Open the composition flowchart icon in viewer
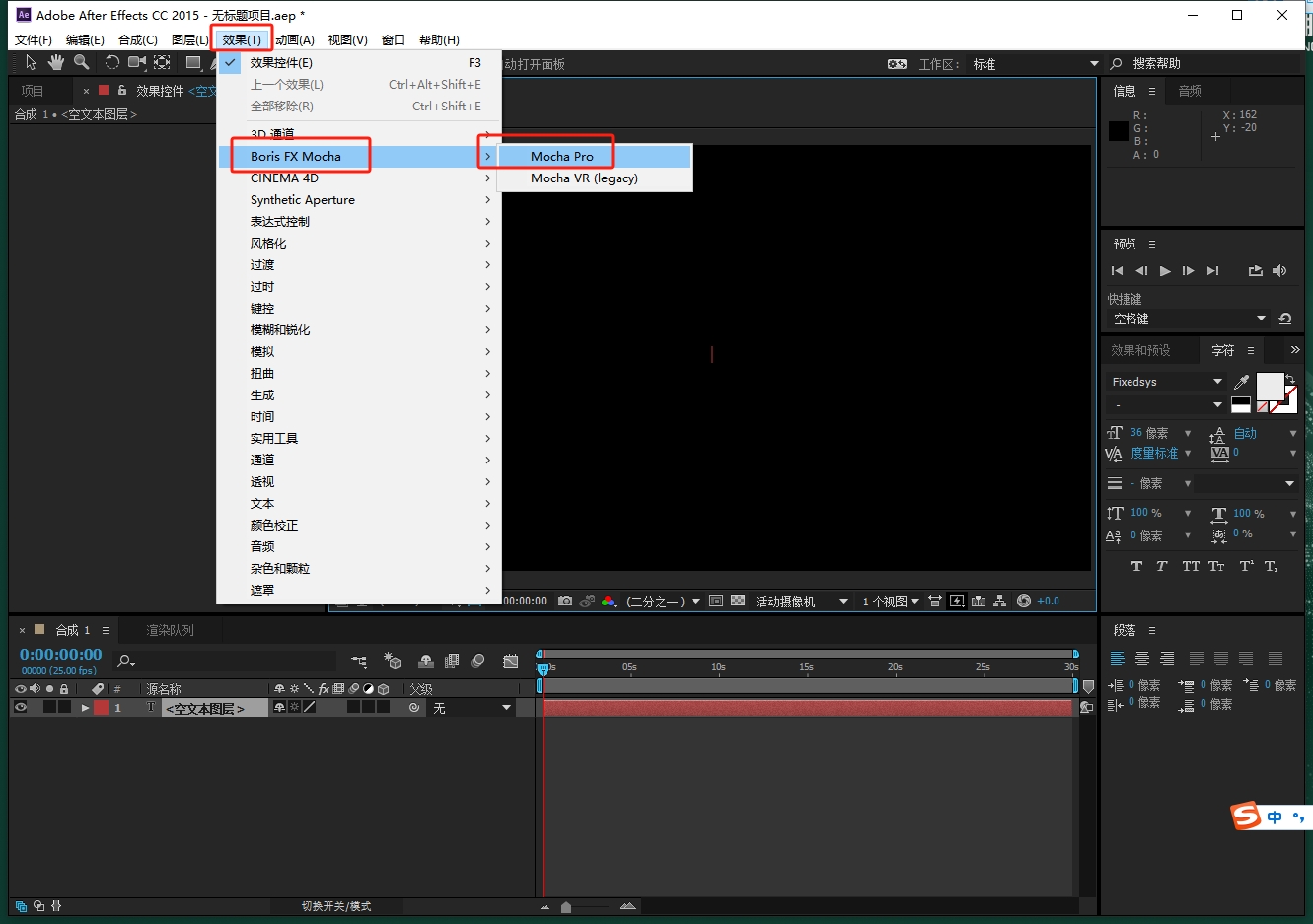Viewport: 1313px width, 924px height. 1000,601
